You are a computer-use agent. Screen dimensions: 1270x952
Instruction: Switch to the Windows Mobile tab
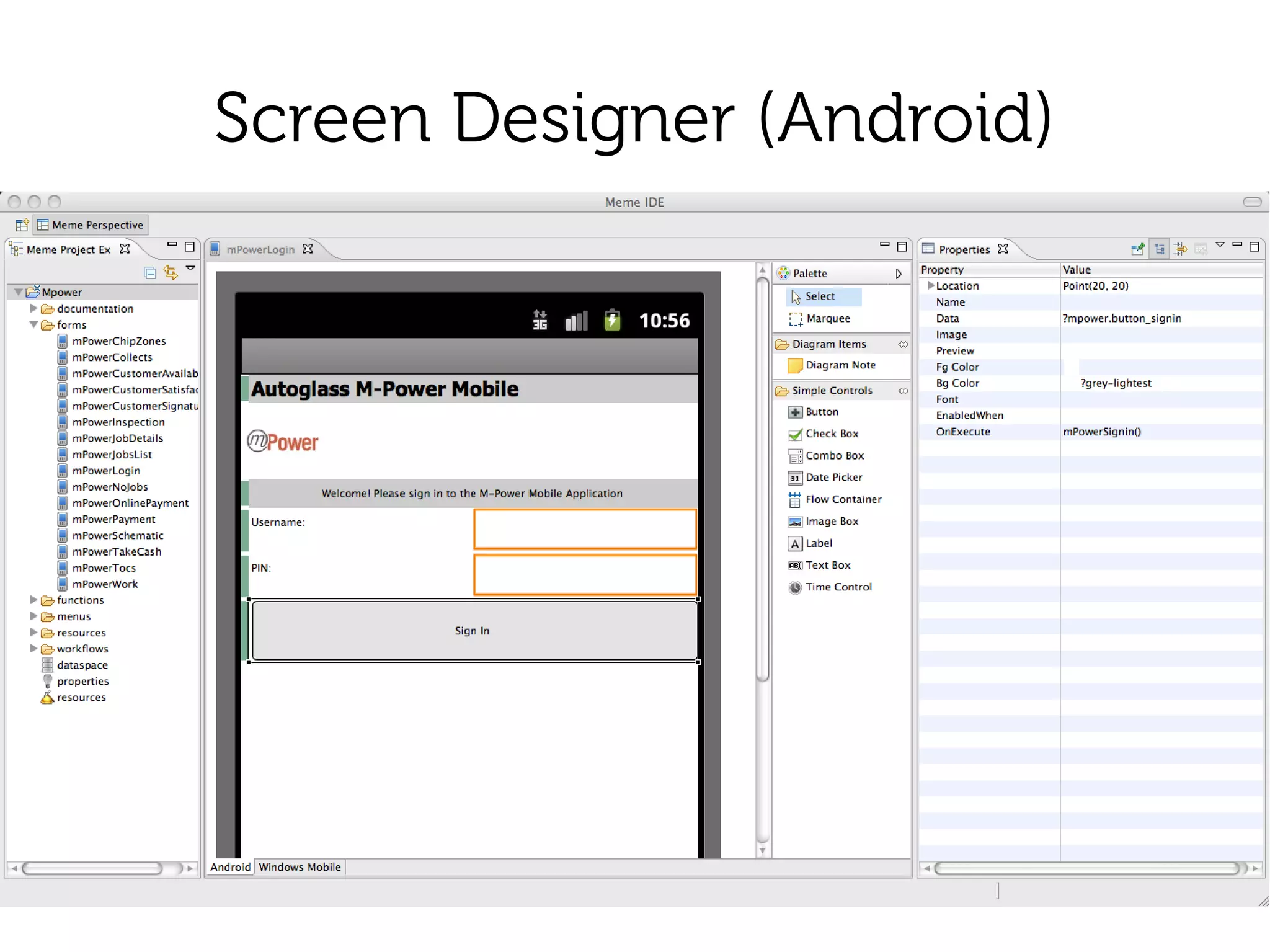[x=300, y=866]
